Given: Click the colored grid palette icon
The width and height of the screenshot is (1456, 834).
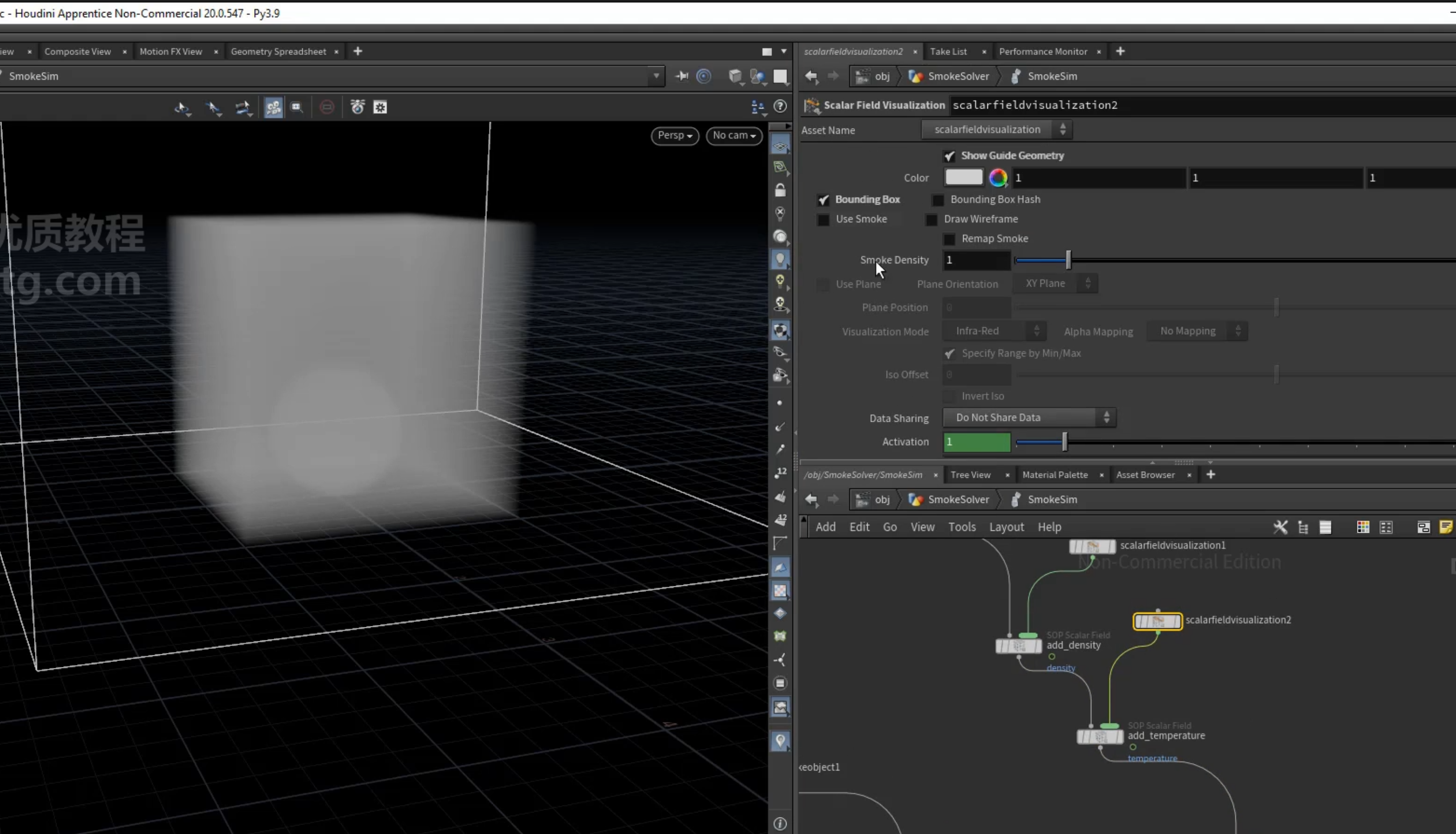Looking at the screenshot, I should pos(1363,527).
